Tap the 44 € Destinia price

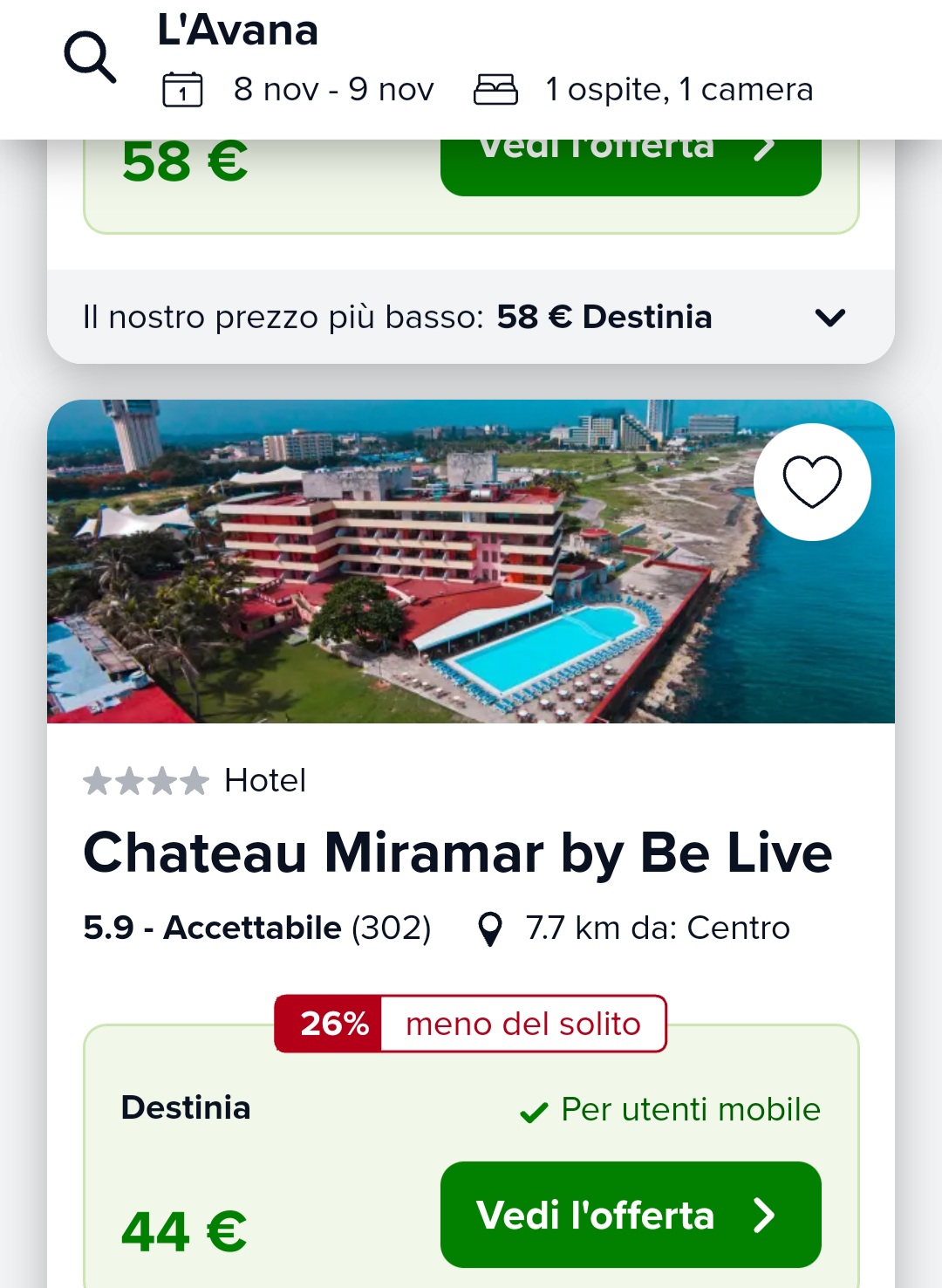(184, 1231)
